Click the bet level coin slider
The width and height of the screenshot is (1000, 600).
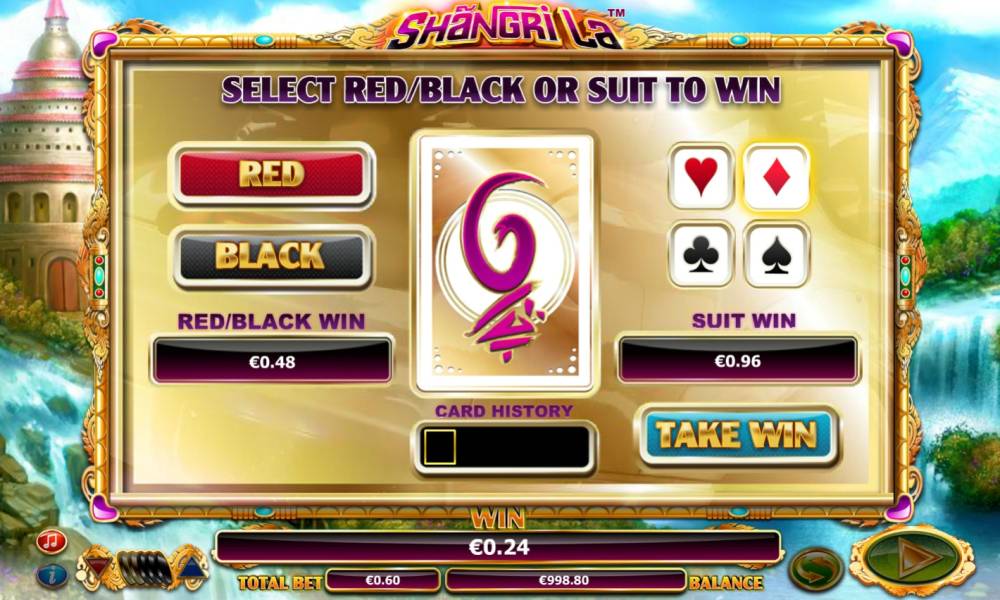[145, 568]
